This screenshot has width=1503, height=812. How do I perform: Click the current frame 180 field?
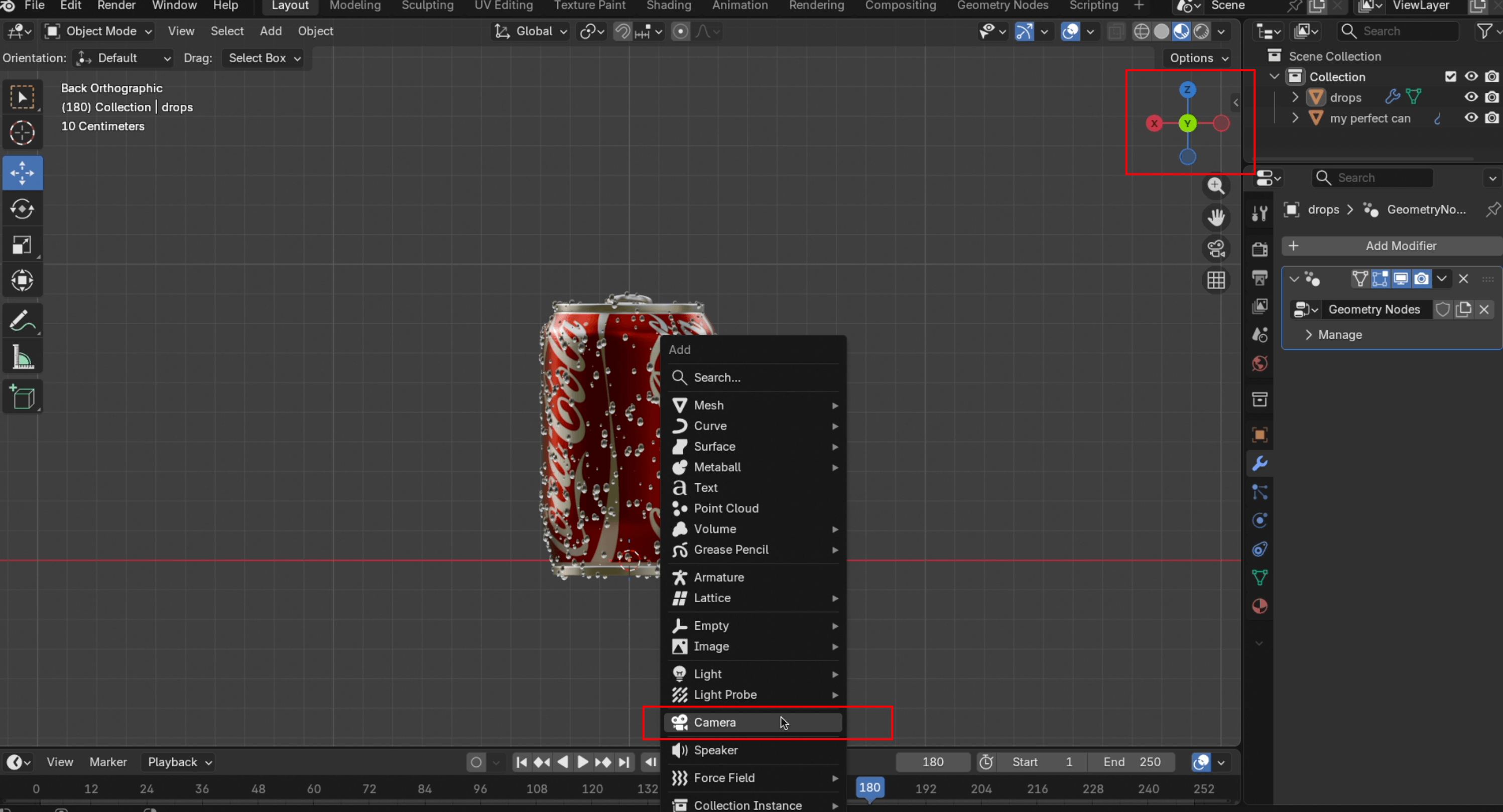click(x=932, y=762)
